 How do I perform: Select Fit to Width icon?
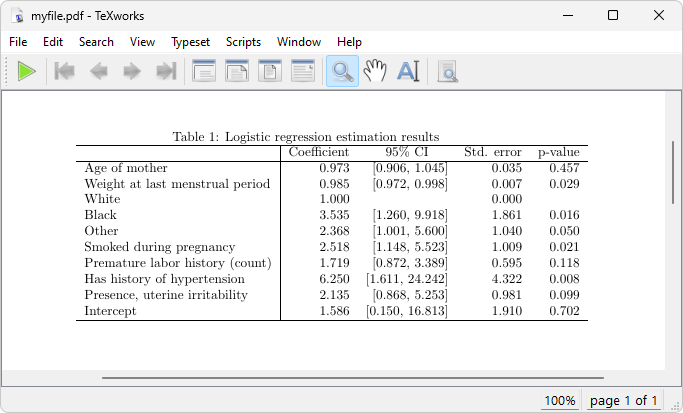pyautogui.click(x=237, y=71)
